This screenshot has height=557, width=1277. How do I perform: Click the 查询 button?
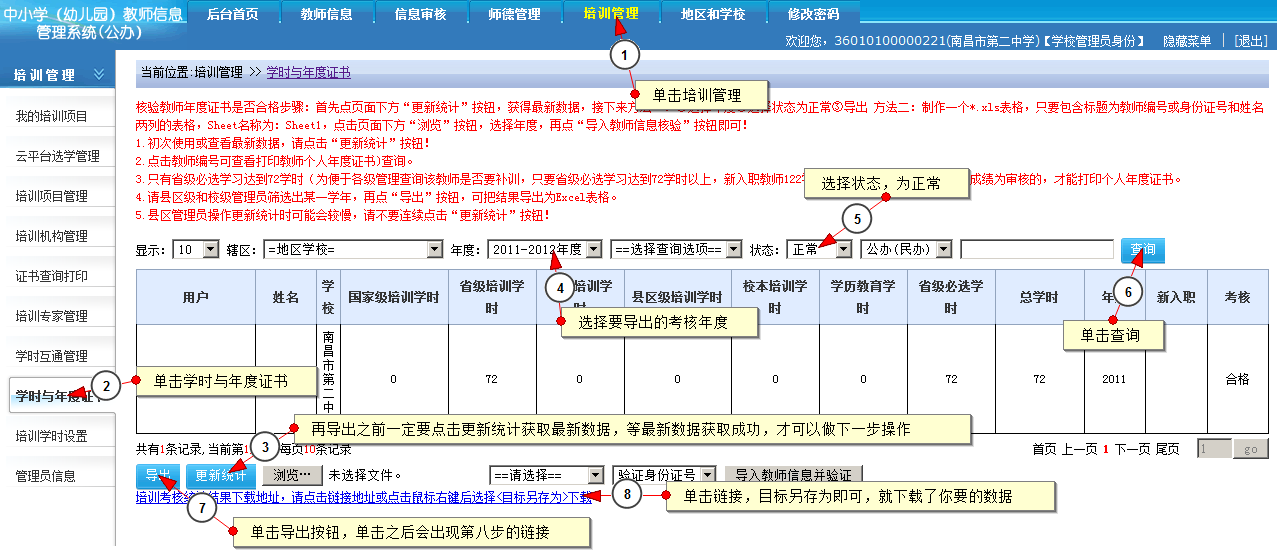click(x=1142, y=249)
